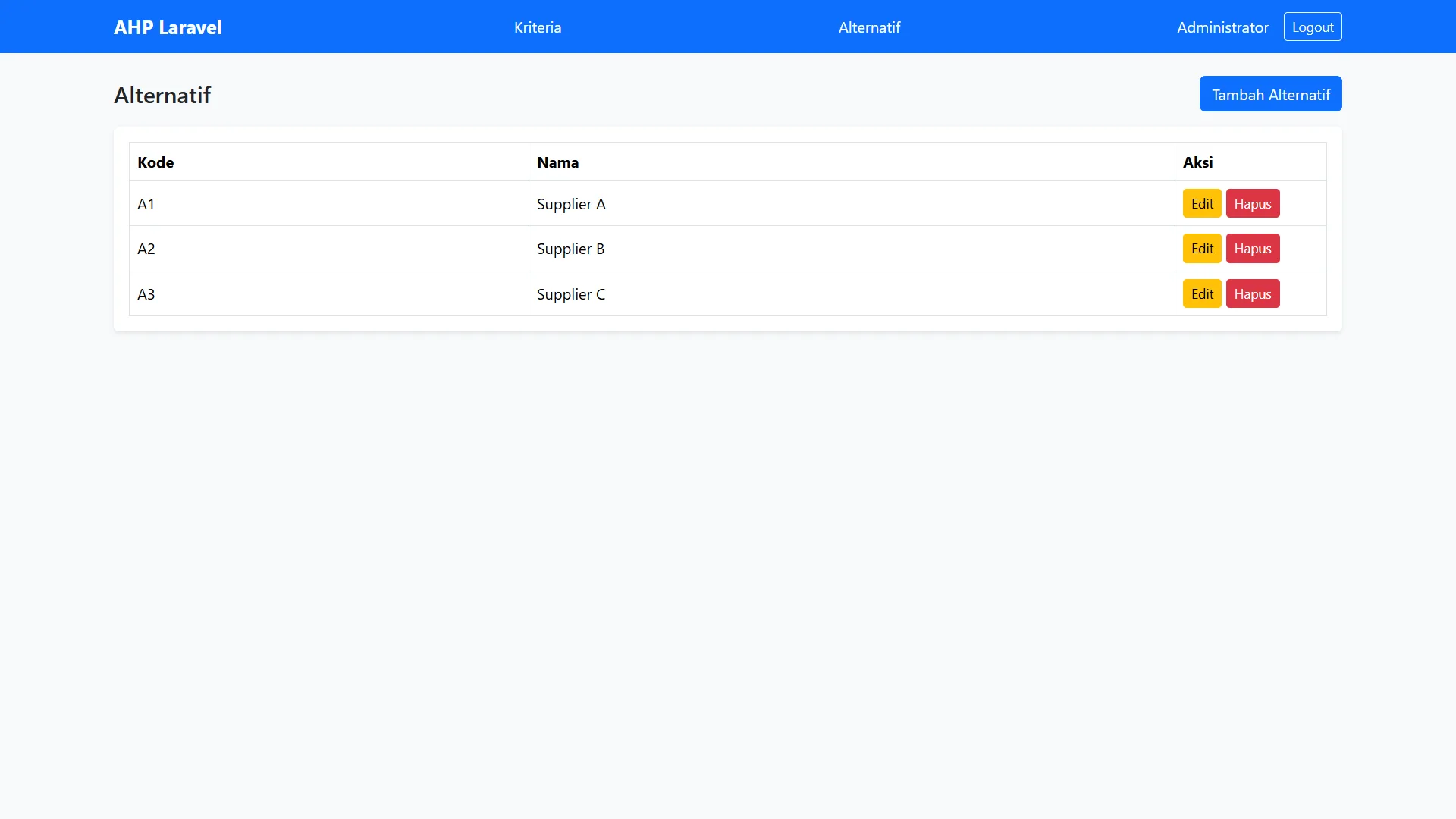Edit the Supplier C row

coord(1202,293)
